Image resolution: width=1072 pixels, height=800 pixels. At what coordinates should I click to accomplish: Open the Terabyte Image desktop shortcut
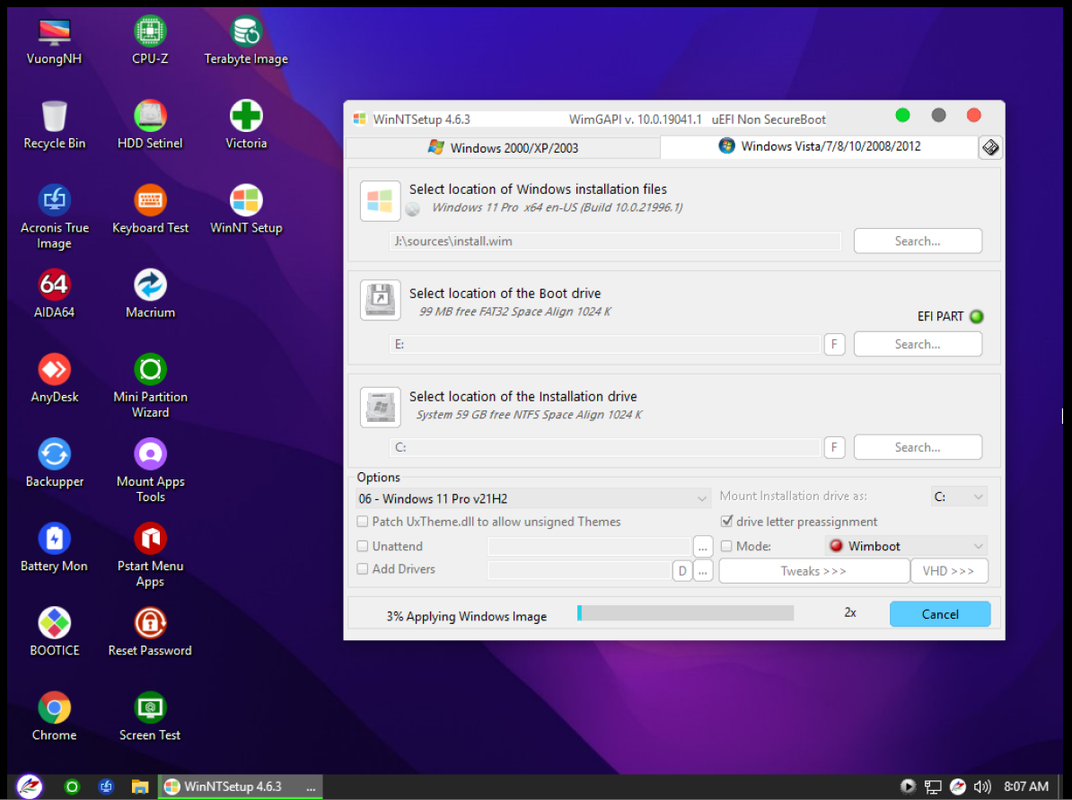[x=246, y=41]
